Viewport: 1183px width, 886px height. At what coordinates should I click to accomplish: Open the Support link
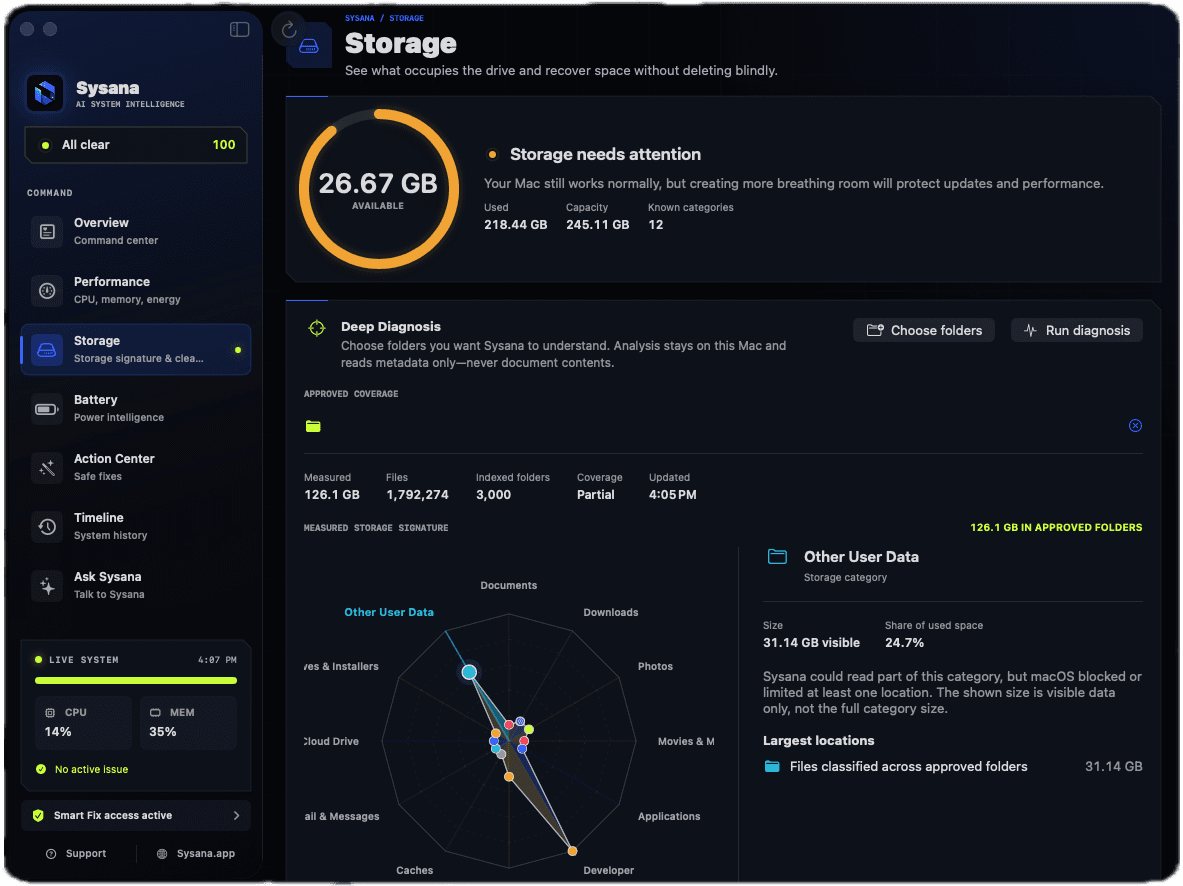(76, 854)
